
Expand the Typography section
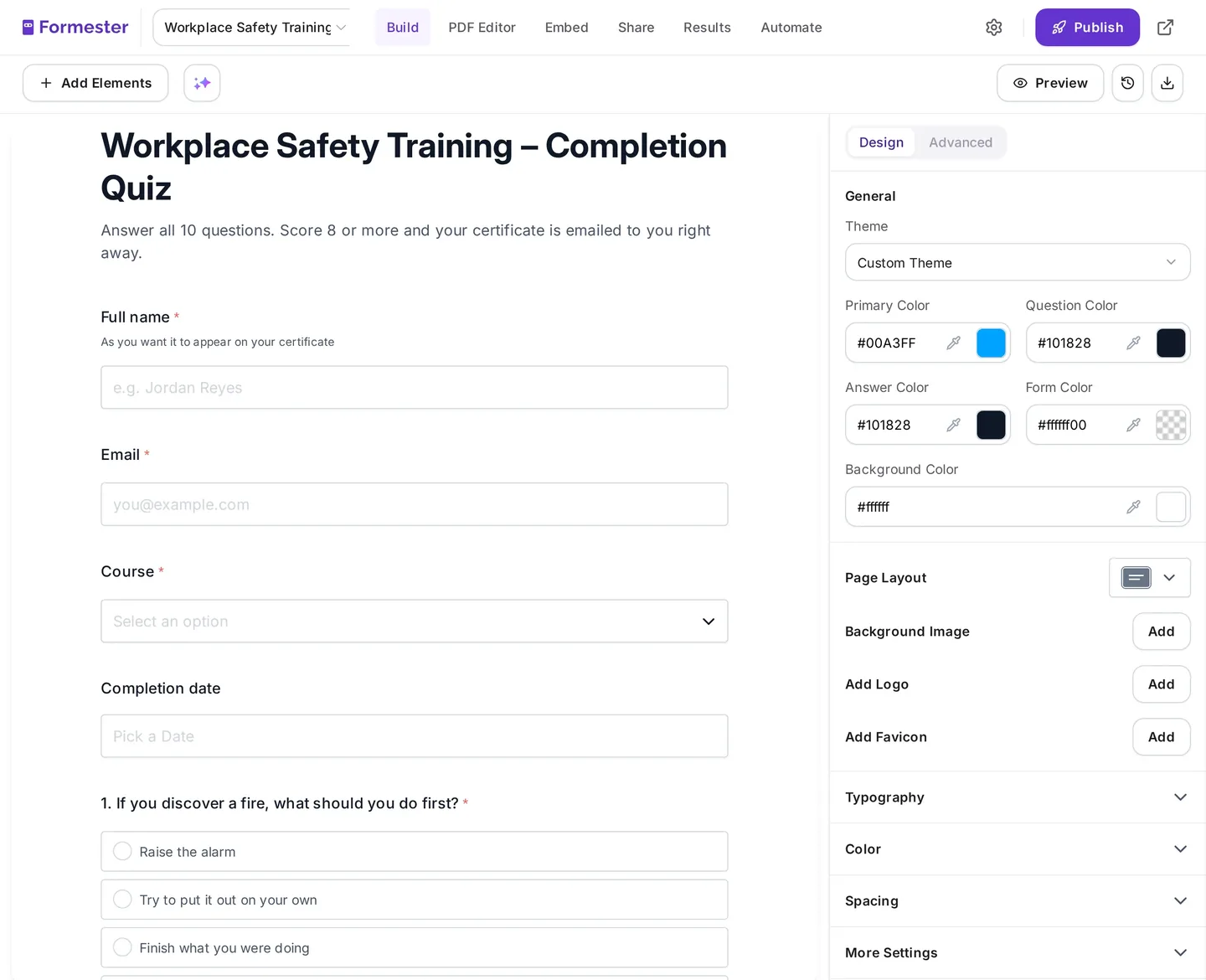(x=1018, y=797)
